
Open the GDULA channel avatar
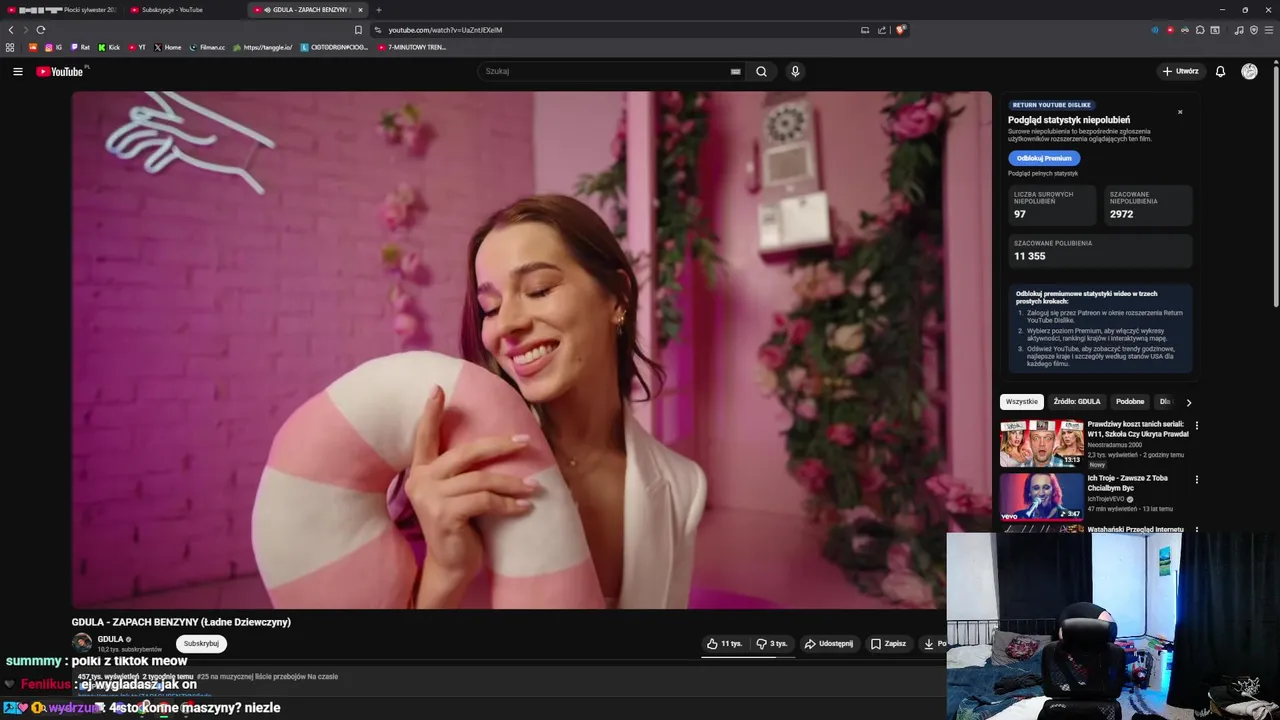click(82, 643)
